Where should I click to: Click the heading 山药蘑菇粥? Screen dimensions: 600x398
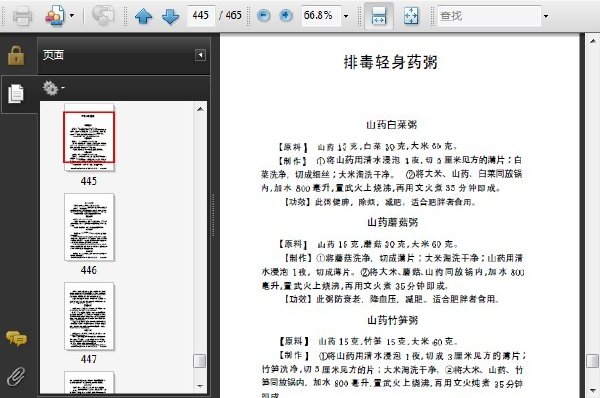(392, 222)
